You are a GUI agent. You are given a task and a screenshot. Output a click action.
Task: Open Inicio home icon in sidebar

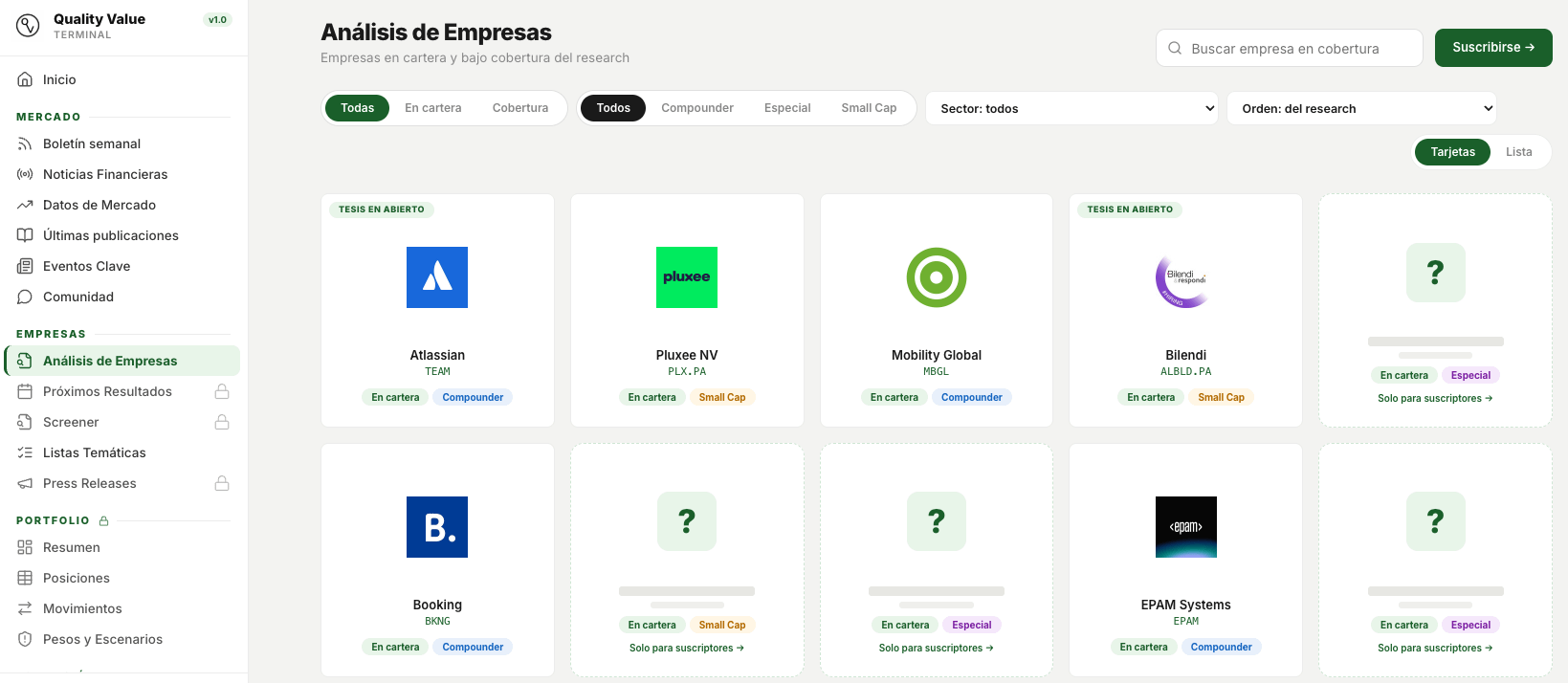25,79
